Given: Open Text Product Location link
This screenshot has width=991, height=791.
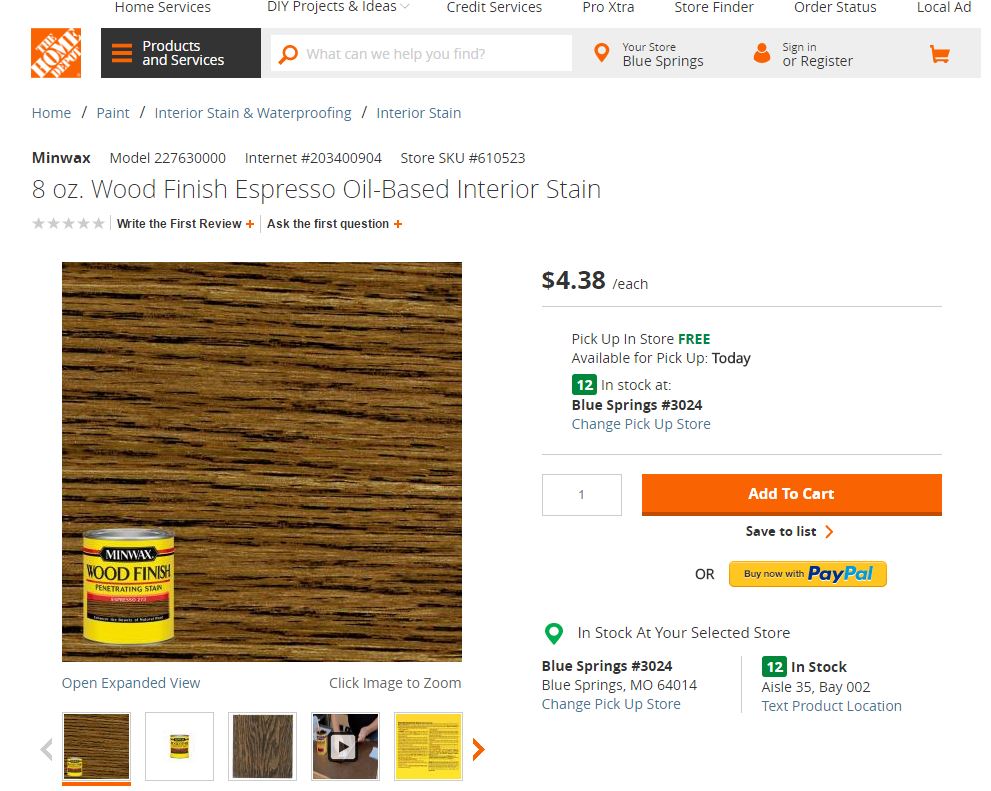Looking at the screenshot, I should (x=831, y=706).
